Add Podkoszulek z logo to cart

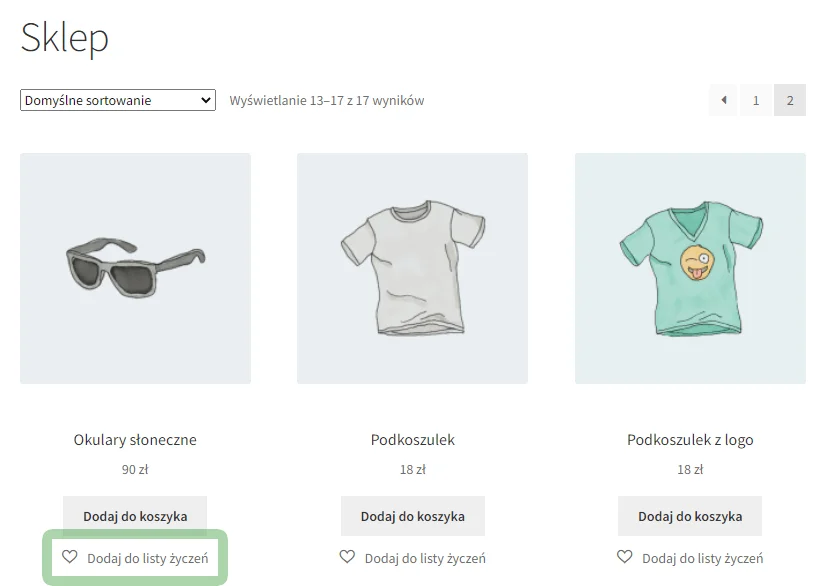point(690,516)
